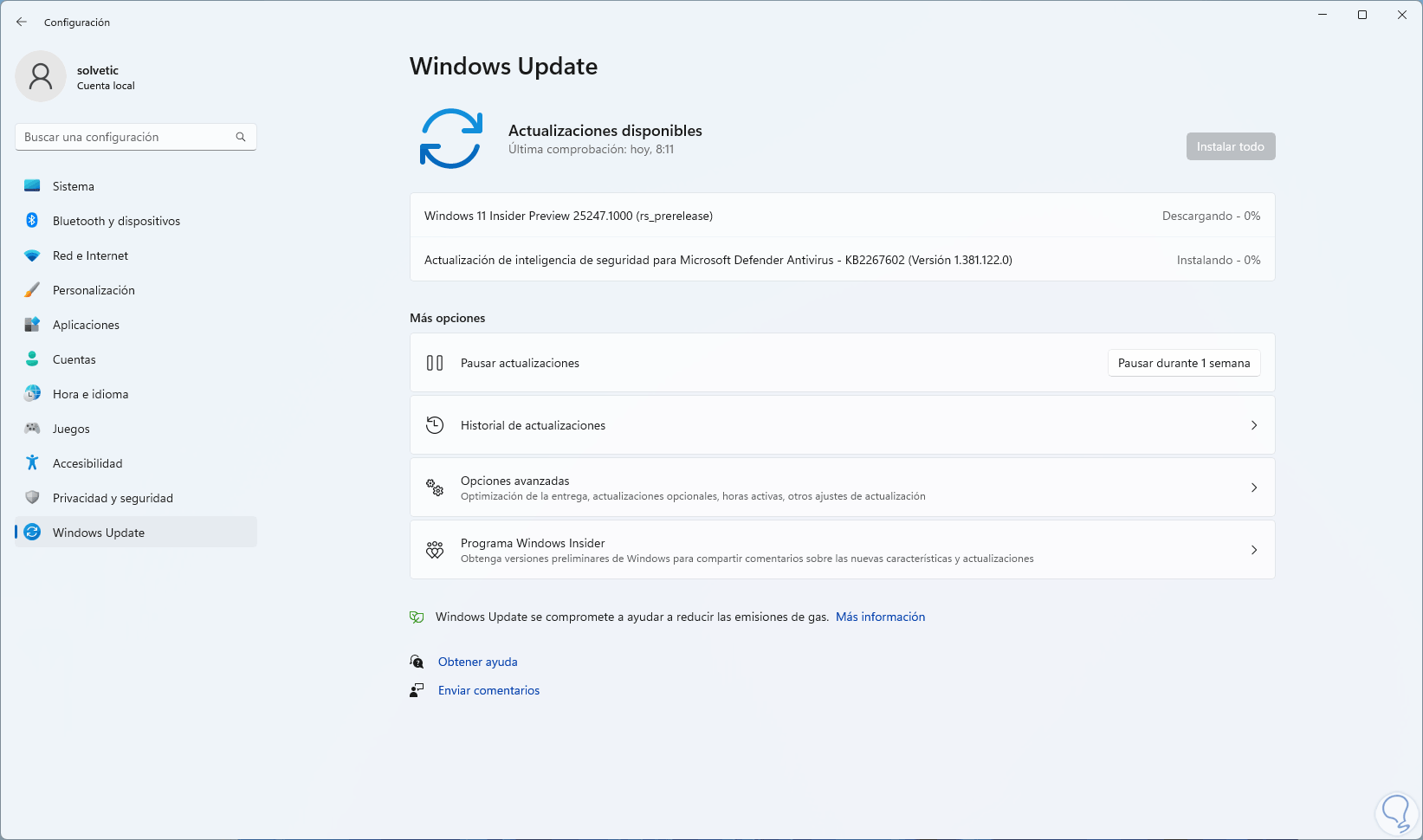Viewport: 1423px width, 840px height.
Task: Click the Windows Update refresh arrows icon
Action: point(32,533)
